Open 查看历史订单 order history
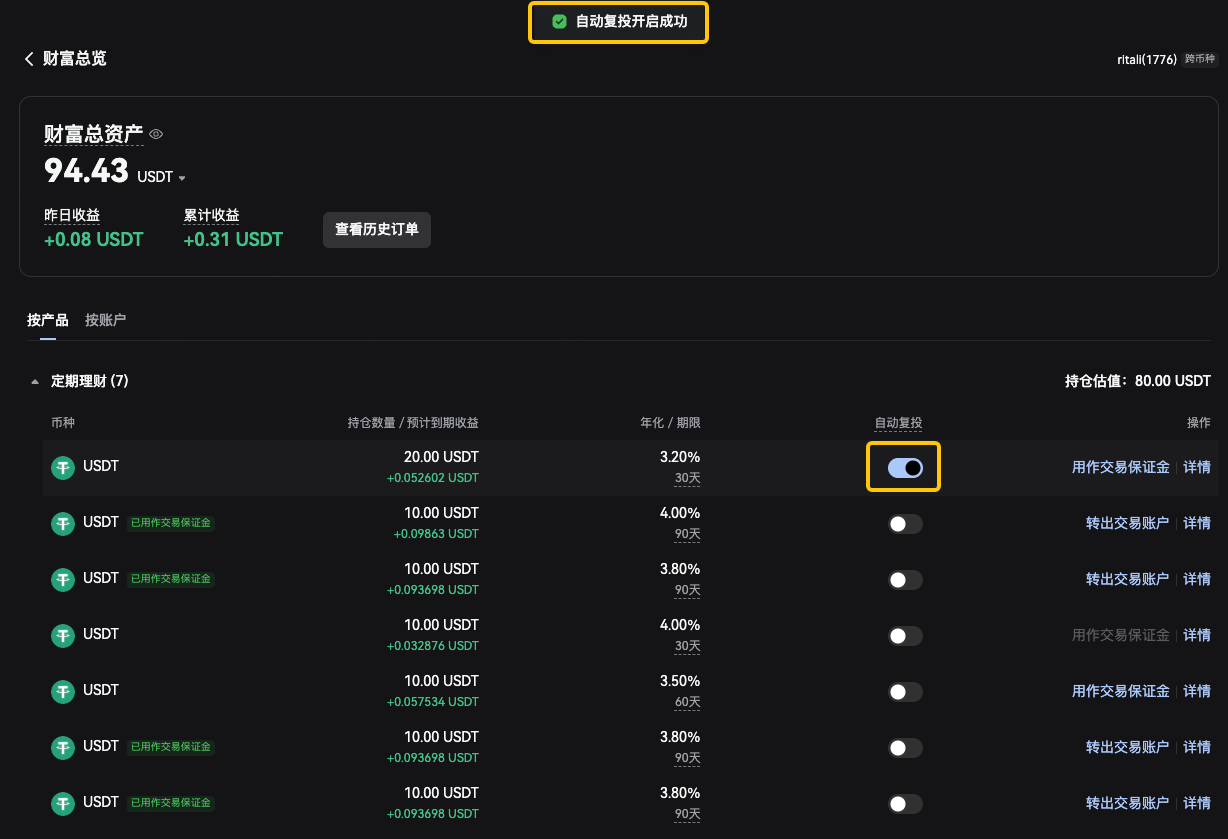This screenshot has width=1228, height=839. pyautogui.click(x=377, y=229)
